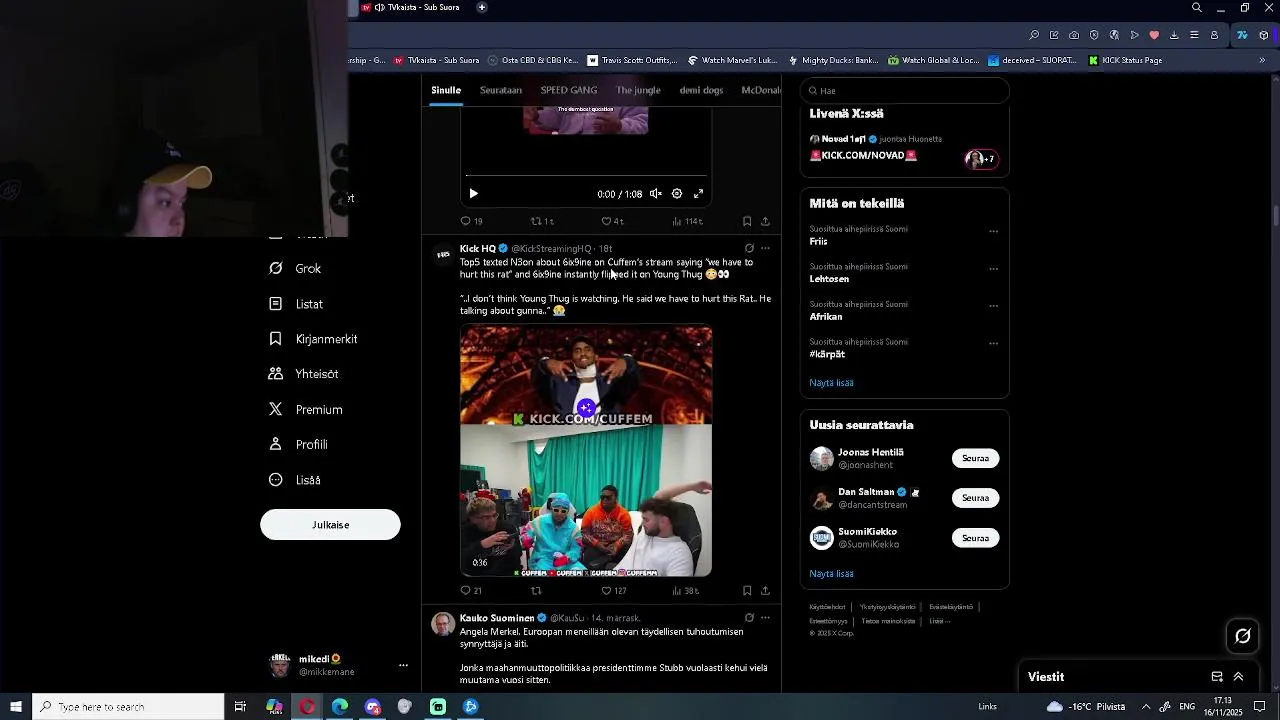Open Listat in the sidebar
This screenshot has height=720, width=1280.
tap(296, 304)
